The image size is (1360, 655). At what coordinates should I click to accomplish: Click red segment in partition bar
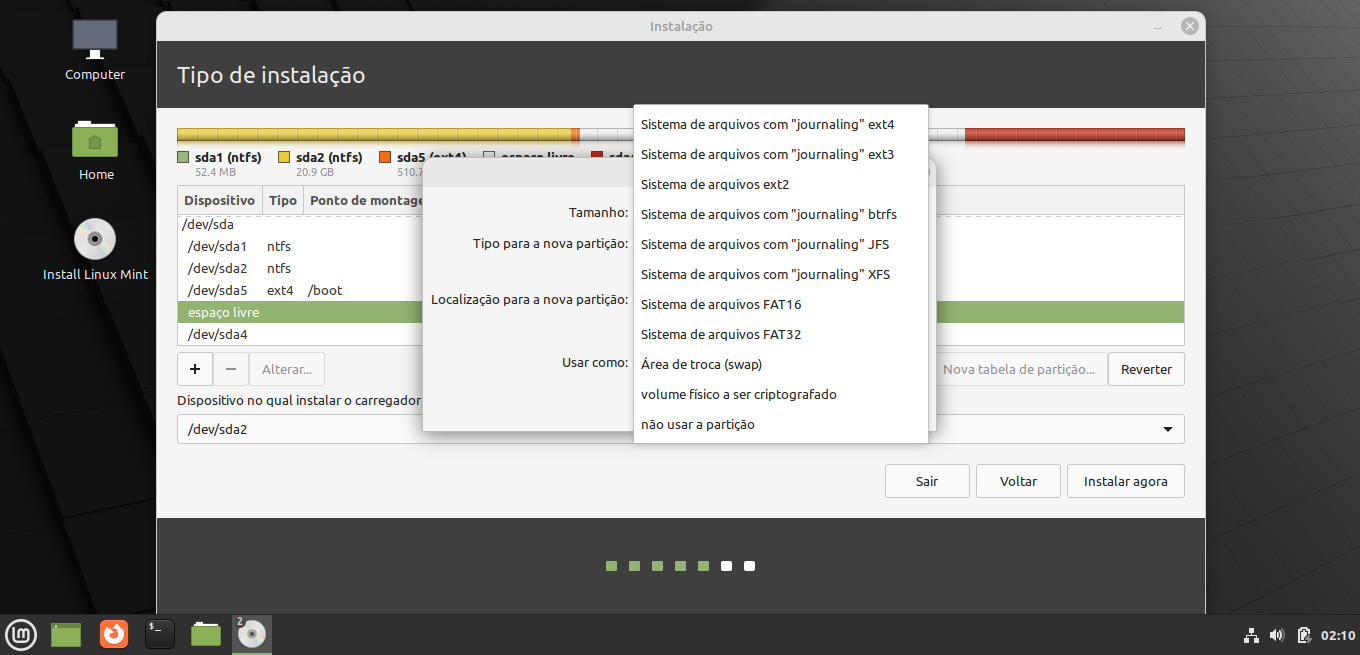click(1074, 135)
